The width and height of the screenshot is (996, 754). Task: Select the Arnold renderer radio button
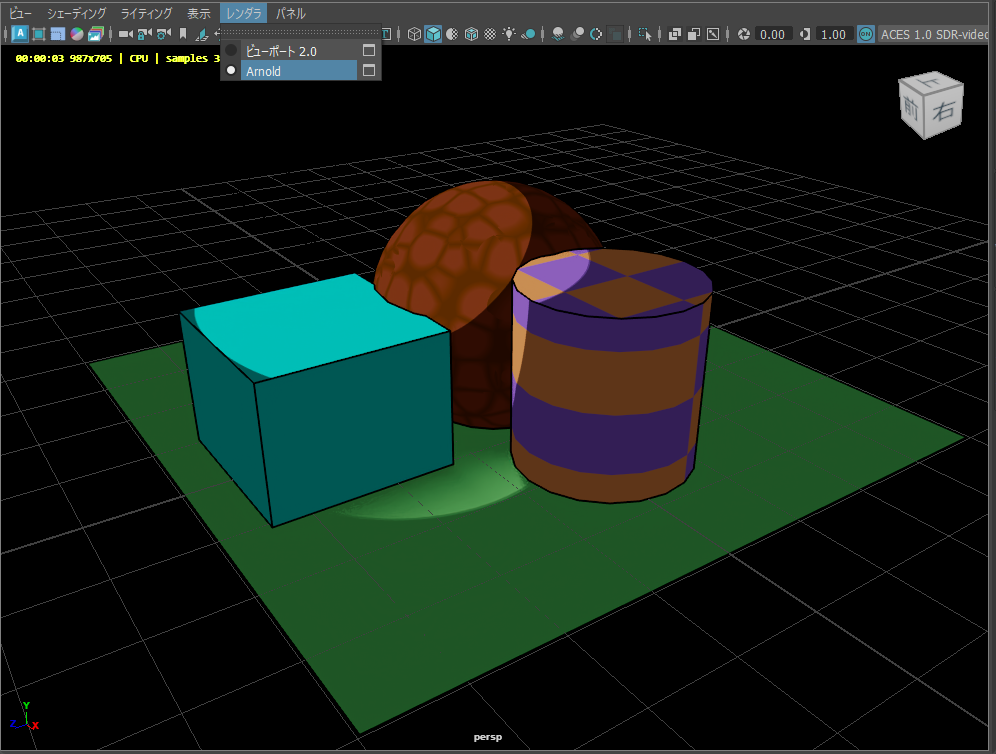click(x=231, y=71)
